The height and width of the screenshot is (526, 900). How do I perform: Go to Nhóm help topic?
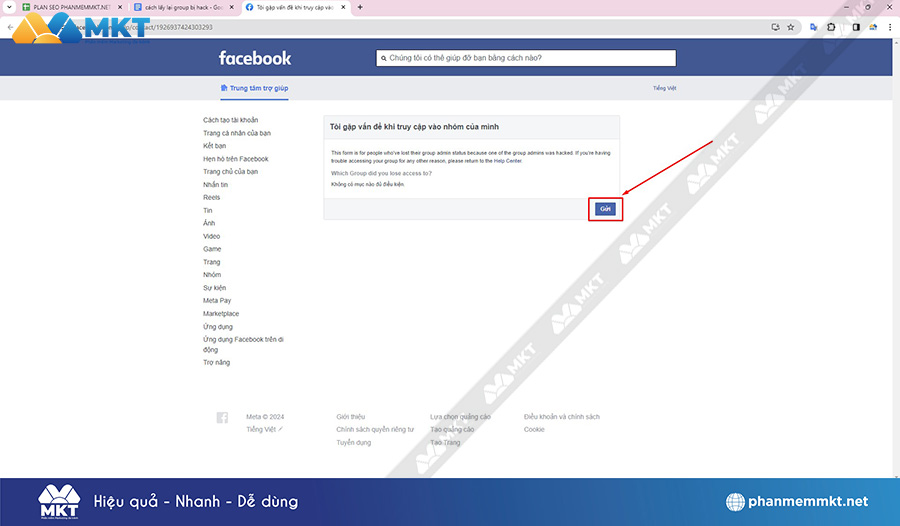[212, 275]
